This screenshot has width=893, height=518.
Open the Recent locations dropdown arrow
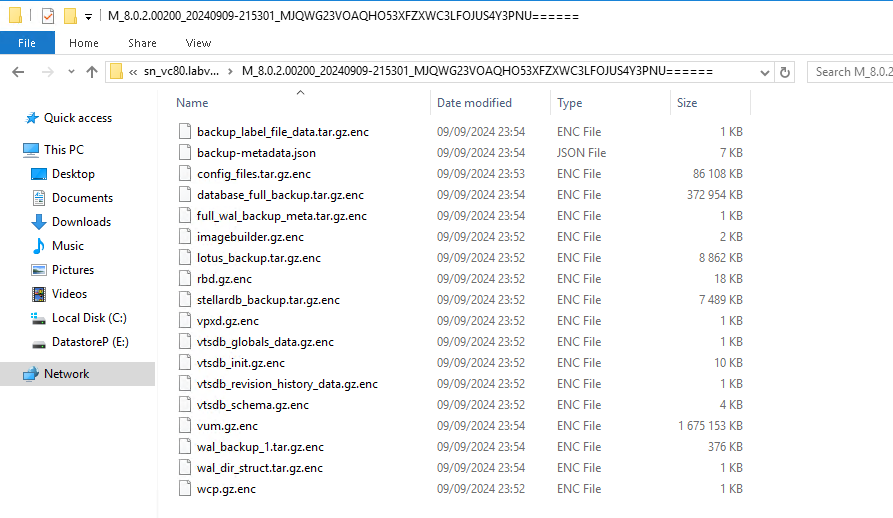point(71,72)
